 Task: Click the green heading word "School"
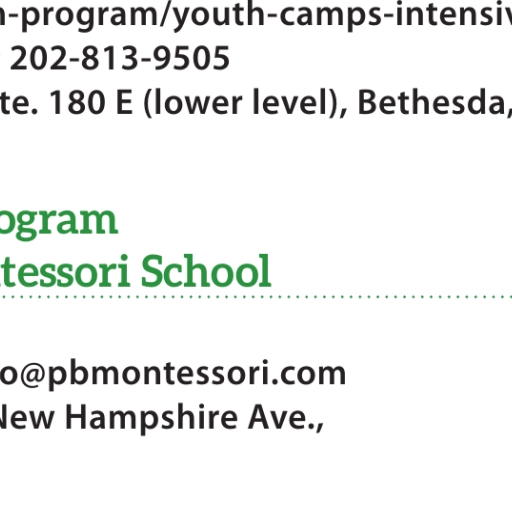[x=206, y=270]
